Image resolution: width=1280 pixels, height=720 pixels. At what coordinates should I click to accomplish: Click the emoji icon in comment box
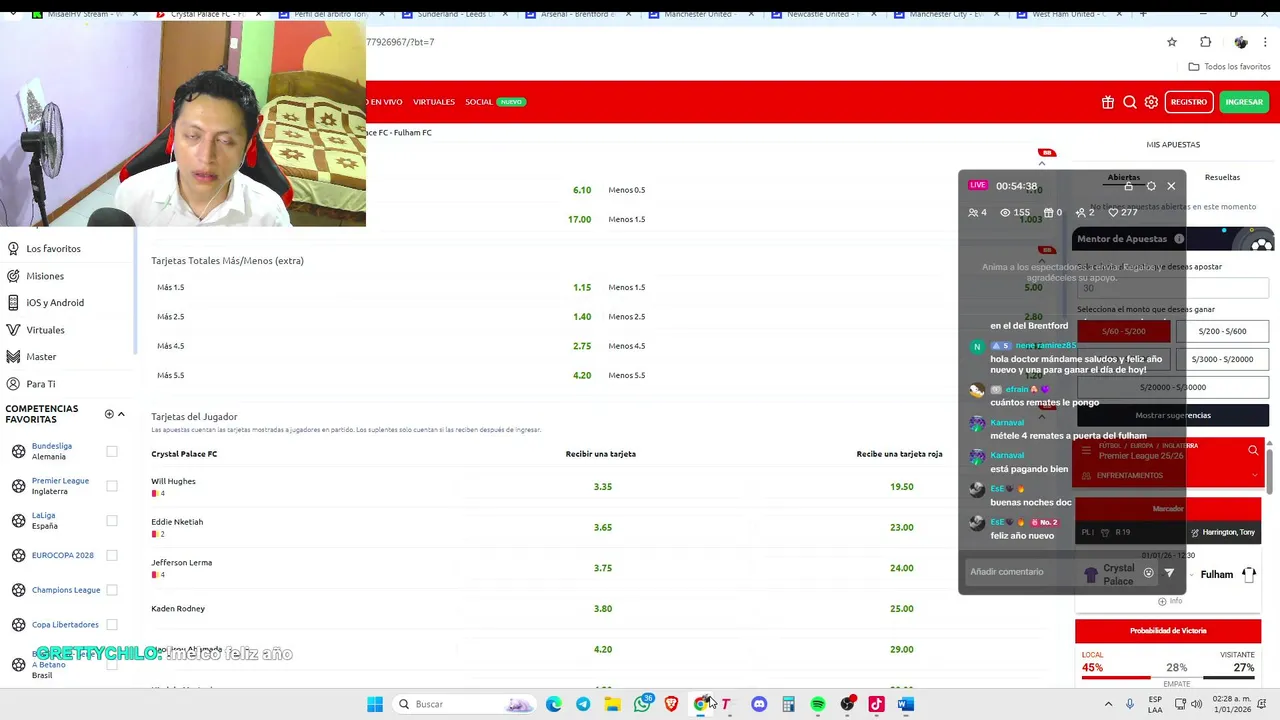1148,573
